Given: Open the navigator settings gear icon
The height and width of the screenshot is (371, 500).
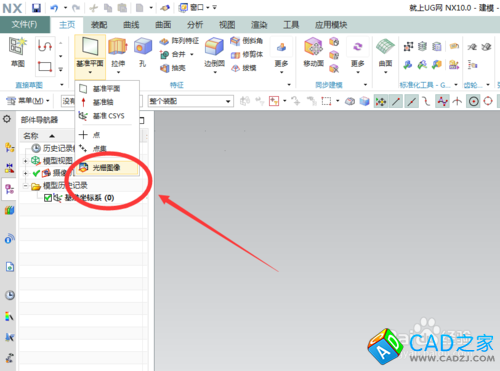Looking at the screenshot, I should tap(7, 119).
